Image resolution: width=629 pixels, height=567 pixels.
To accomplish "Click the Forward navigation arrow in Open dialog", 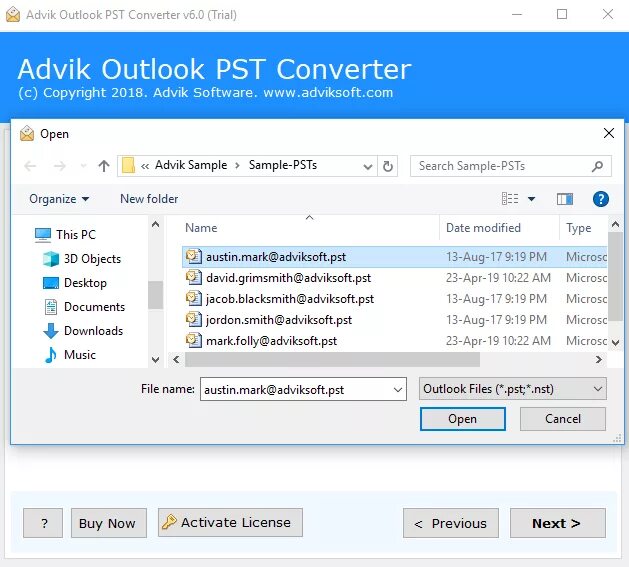I will coord(60,166).
